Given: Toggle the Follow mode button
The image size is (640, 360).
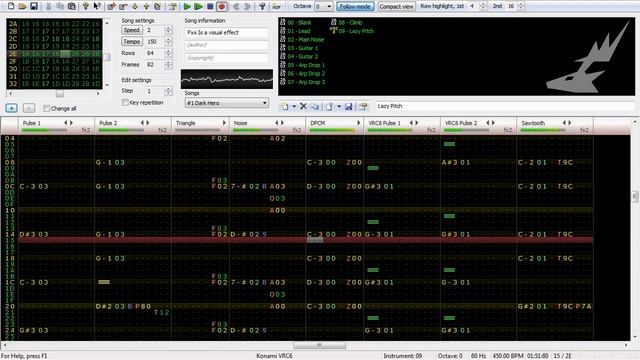Looking at the screenshot, I should [x=355, y=6].
